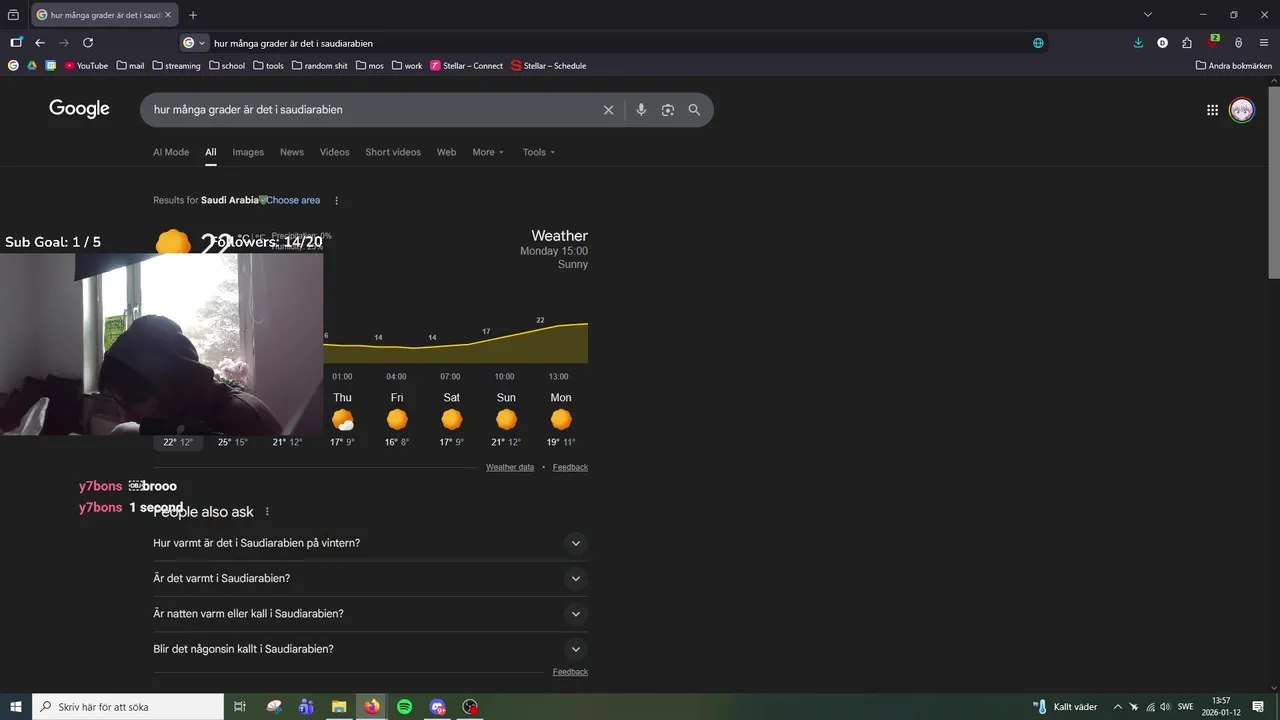Viewport: 1280px width, 720px height.
Task: Reload the current page
Action: [x=88, y=43]
